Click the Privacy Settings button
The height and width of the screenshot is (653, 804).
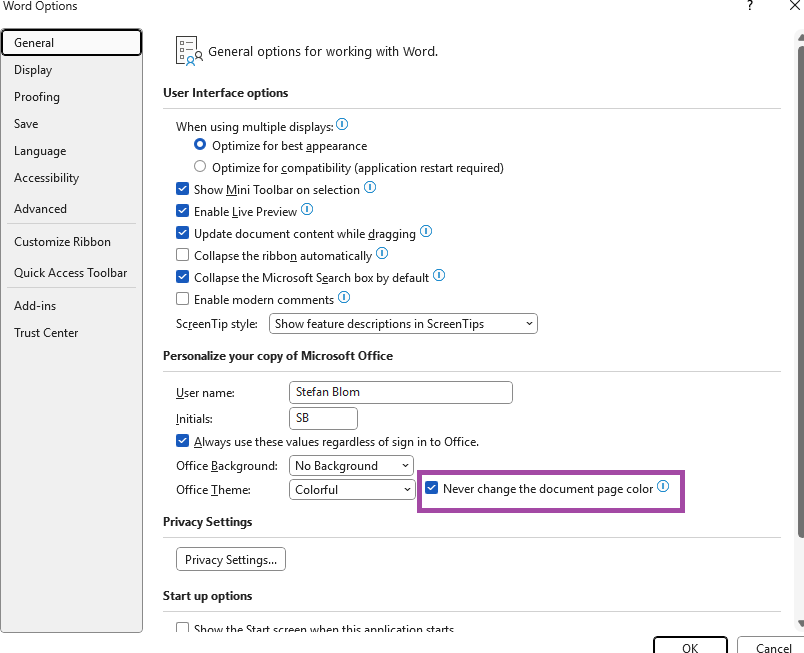point(230,559)
